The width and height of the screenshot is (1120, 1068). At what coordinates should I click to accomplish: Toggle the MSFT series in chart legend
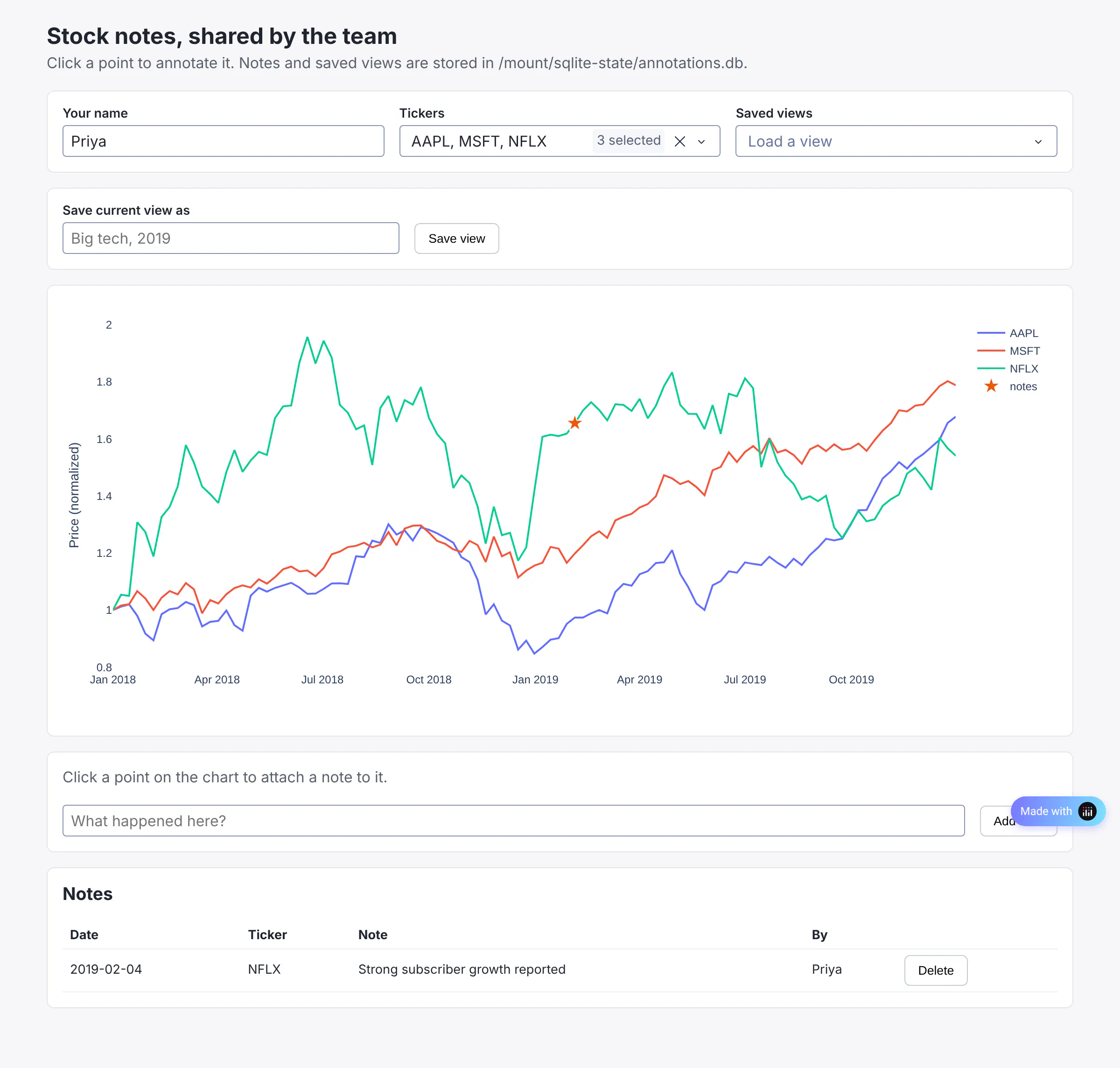point(1008,351)
